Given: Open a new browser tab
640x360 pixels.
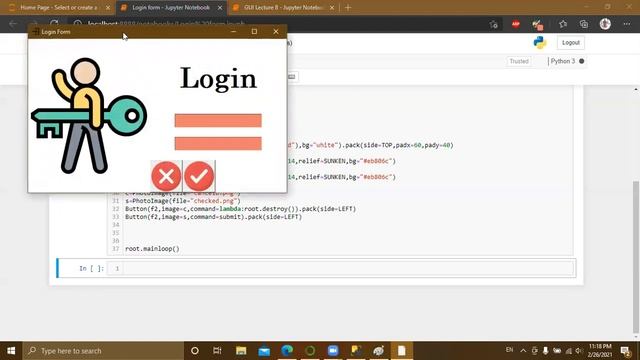Looking at the screenshot, I should tap(348, 7).
